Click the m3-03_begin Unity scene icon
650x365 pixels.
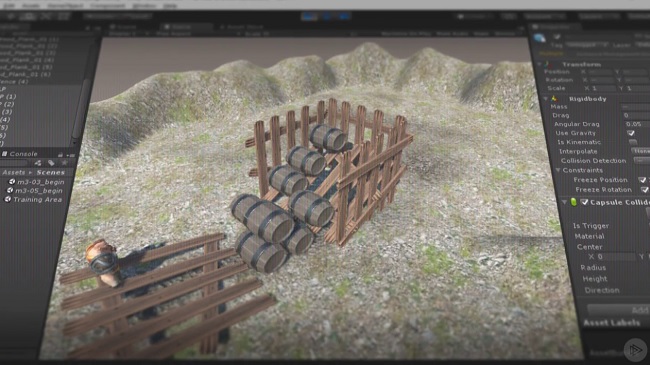click(x=12, y=182)
